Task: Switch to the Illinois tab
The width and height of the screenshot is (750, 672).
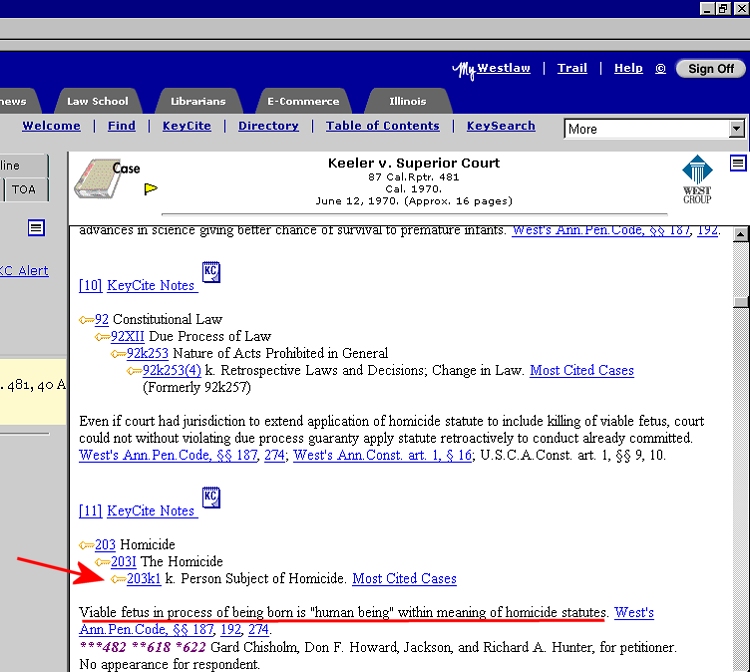Action: click(x=408, y=101)
